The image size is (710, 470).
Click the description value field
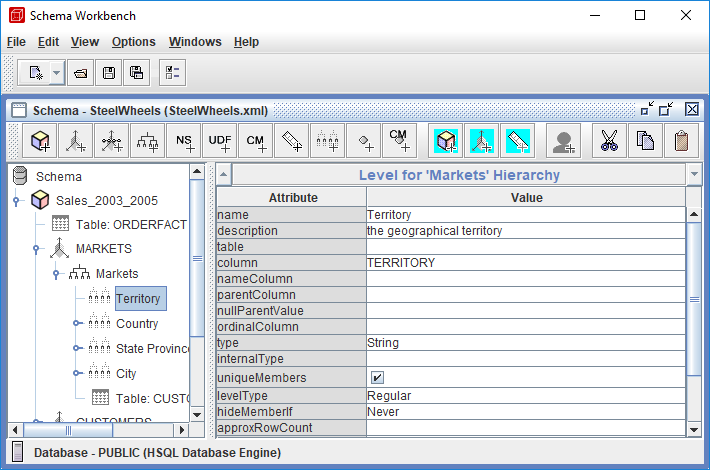pyautogui.click(x=526, y=231)
